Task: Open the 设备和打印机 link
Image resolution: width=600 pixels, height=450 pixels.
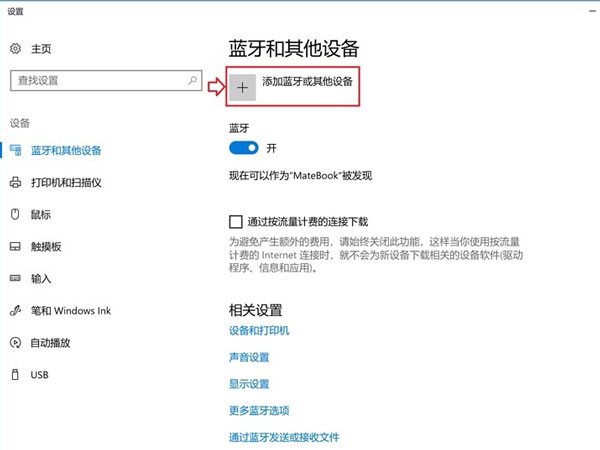Action: point(259,331)
